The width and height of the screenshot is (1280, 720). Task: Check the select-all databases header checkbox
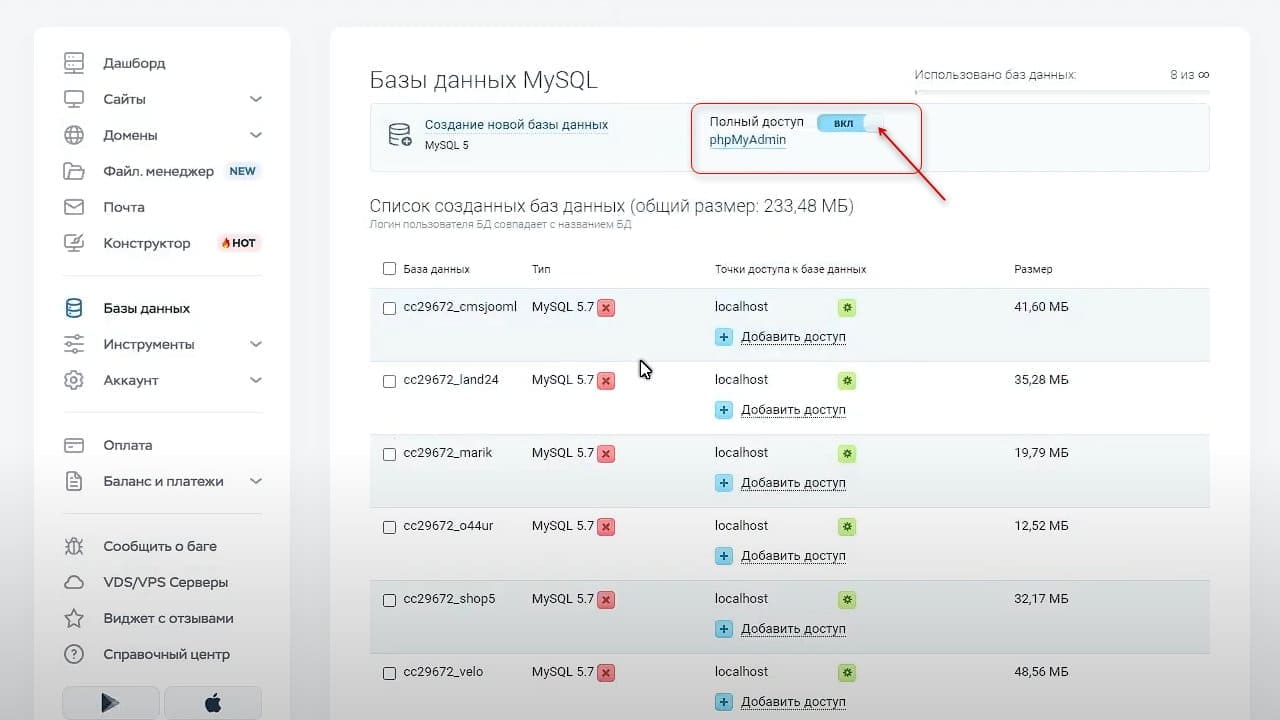[389, 269]
